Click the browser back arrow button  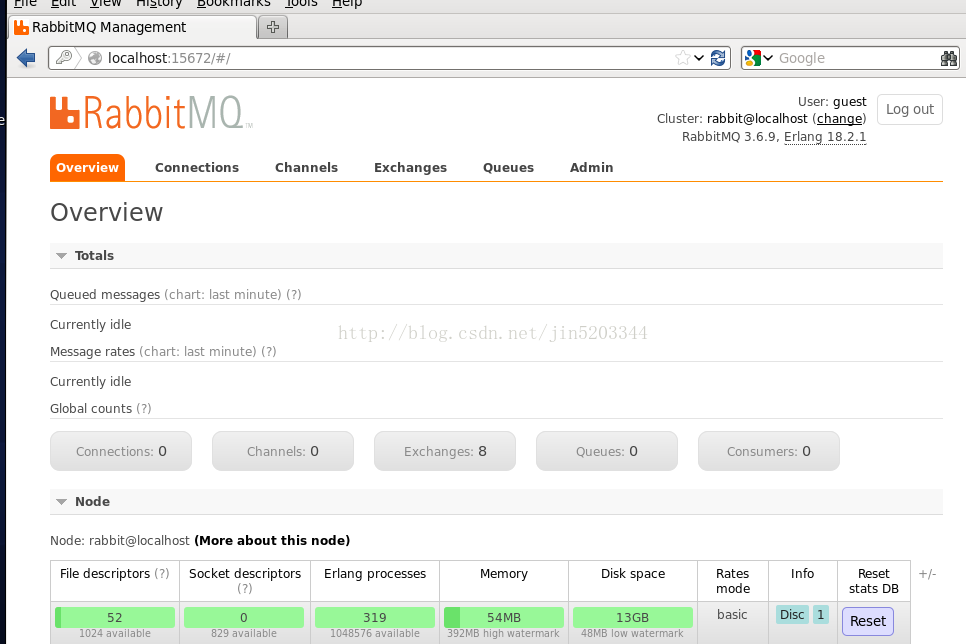pyautogui.click(x=26, y=58)
